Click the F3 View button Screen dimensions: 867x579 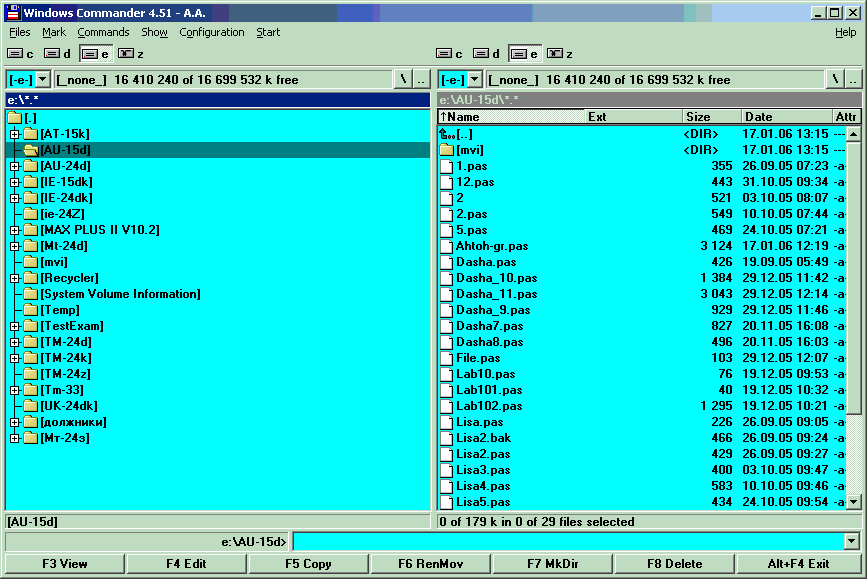[65, 564]
